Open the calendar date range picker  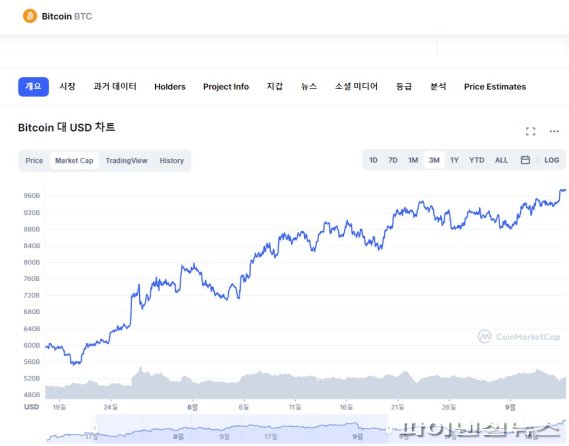(525, 160)
